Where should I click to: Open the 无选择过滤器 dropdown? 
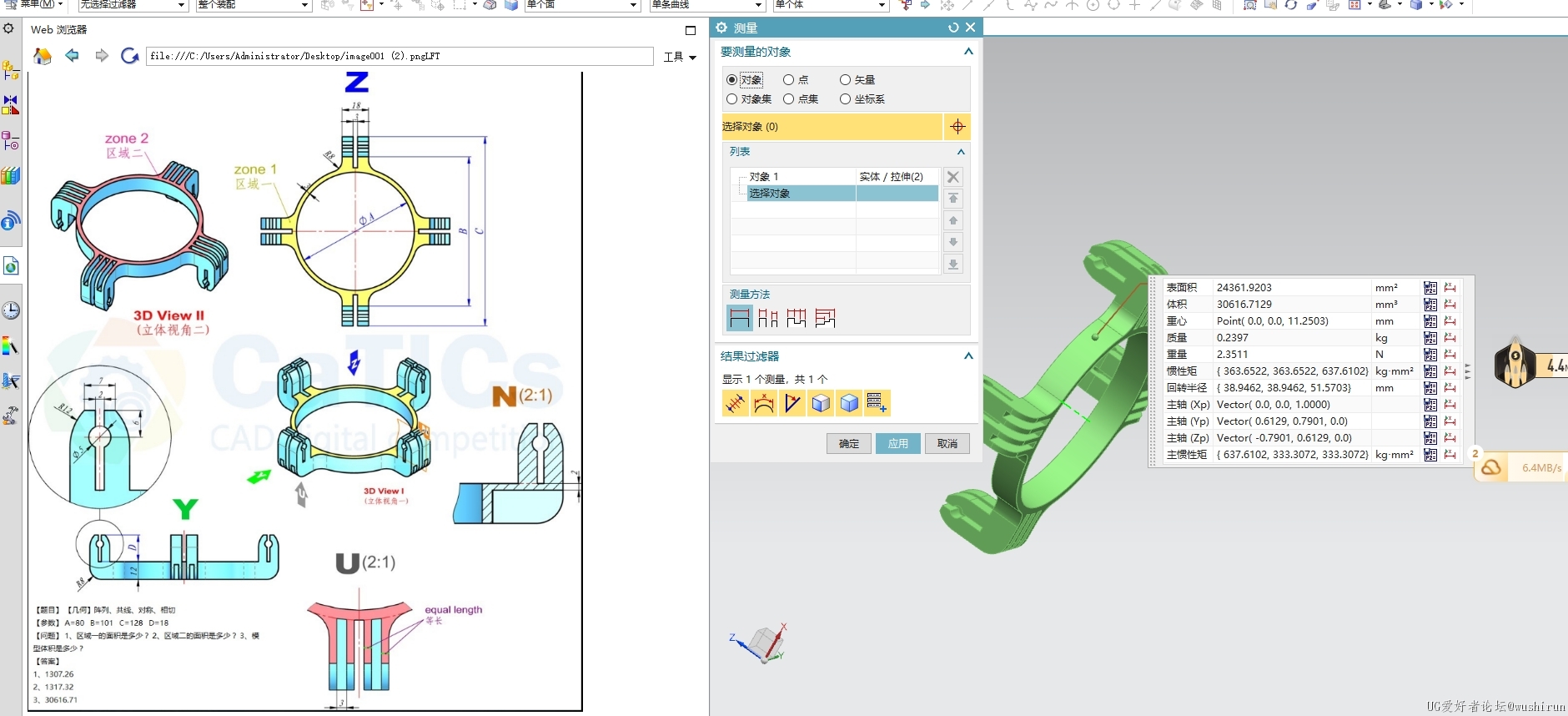click(133, 5)
